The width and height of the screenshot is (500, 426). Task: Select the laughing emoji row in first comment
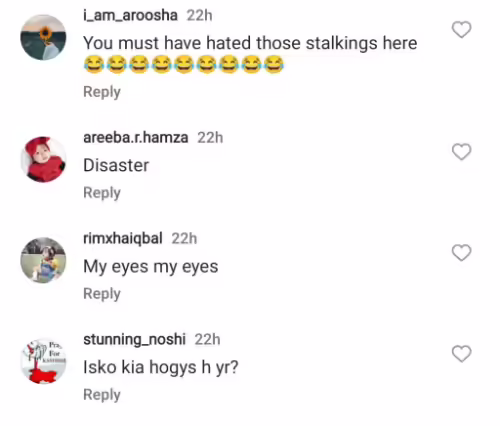point(184,64)
